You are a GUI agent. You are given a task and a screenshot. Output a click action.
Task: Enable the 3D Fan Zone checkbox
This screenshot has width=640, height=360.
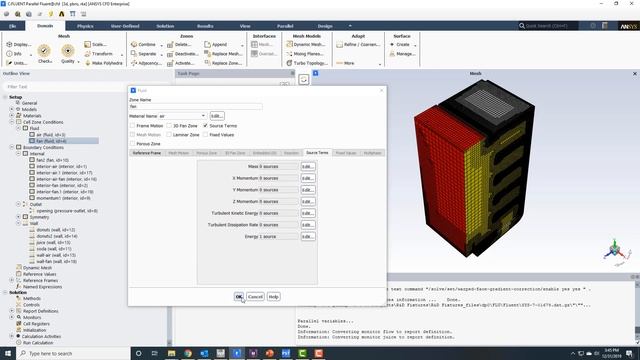[169, 126]
